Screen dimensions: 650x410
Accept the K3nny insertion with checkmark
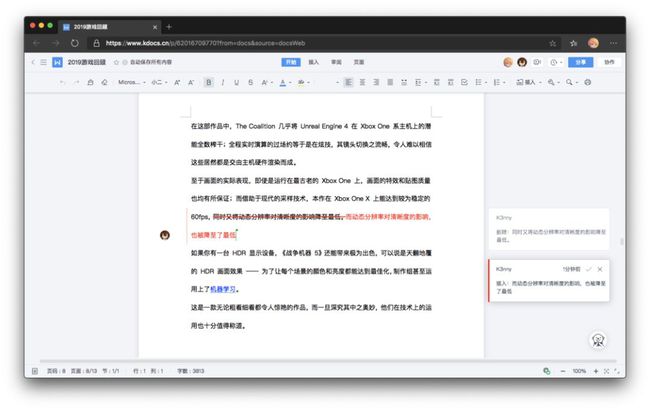coord(589,269)
